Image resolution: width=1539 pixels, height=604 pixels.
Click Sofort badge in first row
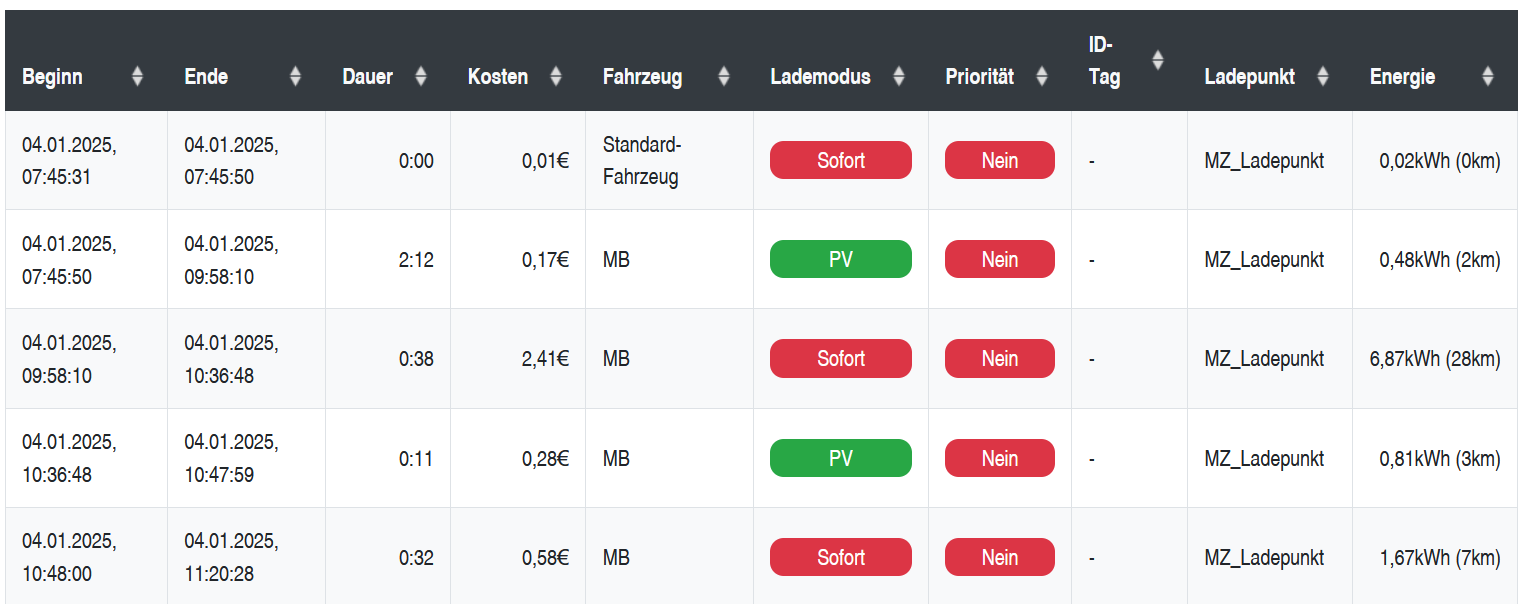(x=841, y=160)
